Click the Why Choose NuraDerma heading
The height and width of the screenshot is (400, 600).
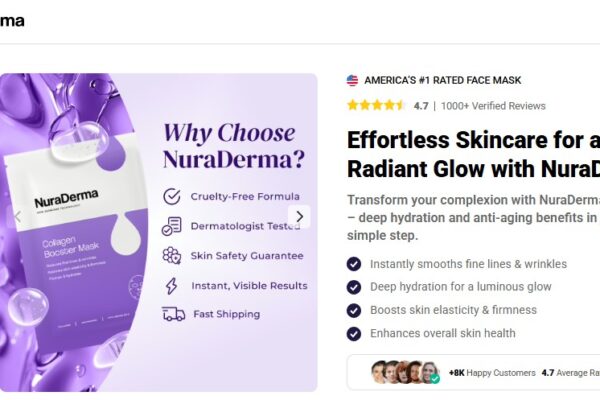[229, 146]
